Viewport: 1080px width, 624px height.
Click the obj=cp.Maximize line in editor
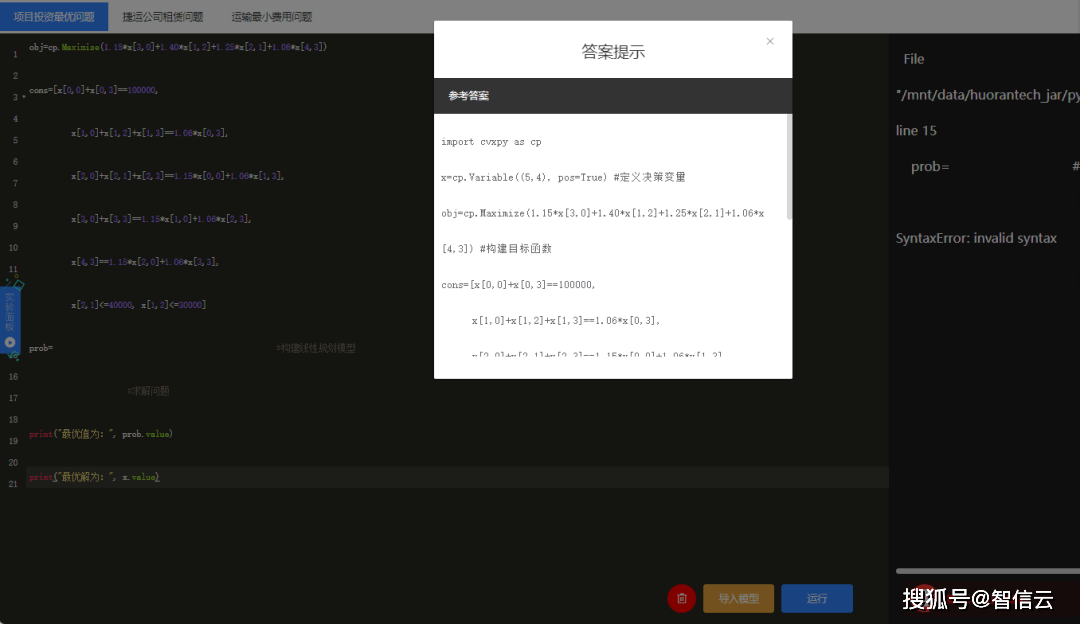(178, 47)
